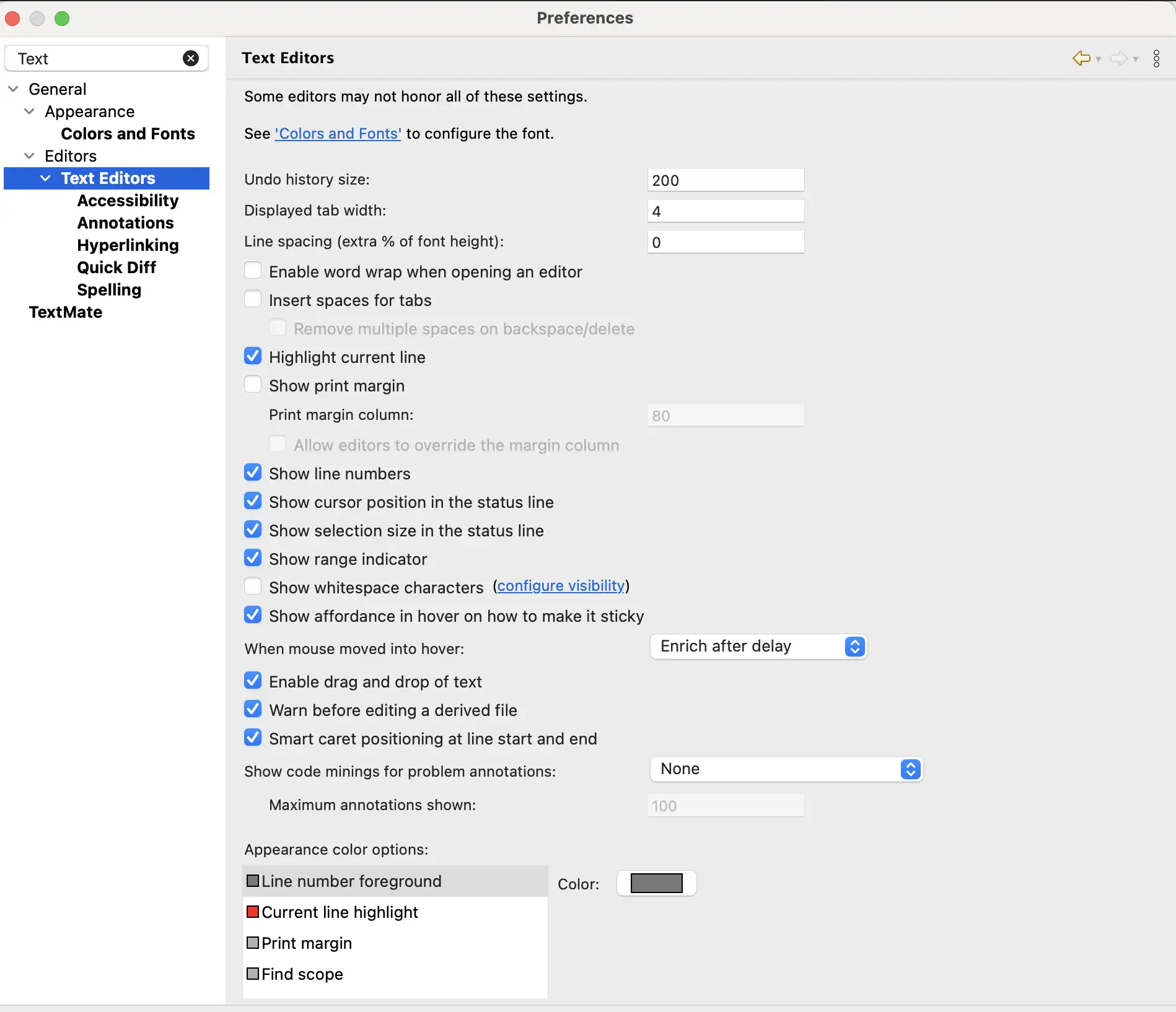Collapse the Text Editors tree node
1176x1012 pixels.
pos(45,178)
